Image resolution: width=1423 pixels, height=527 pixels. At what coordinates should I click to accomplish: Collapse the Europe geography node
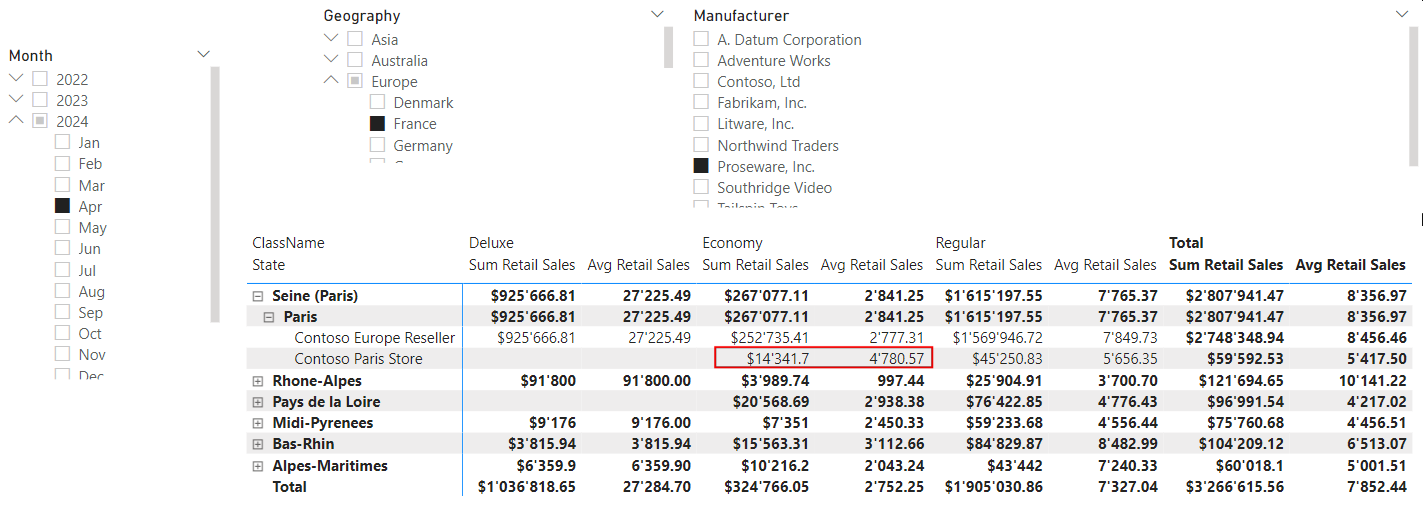pos(331,81)
